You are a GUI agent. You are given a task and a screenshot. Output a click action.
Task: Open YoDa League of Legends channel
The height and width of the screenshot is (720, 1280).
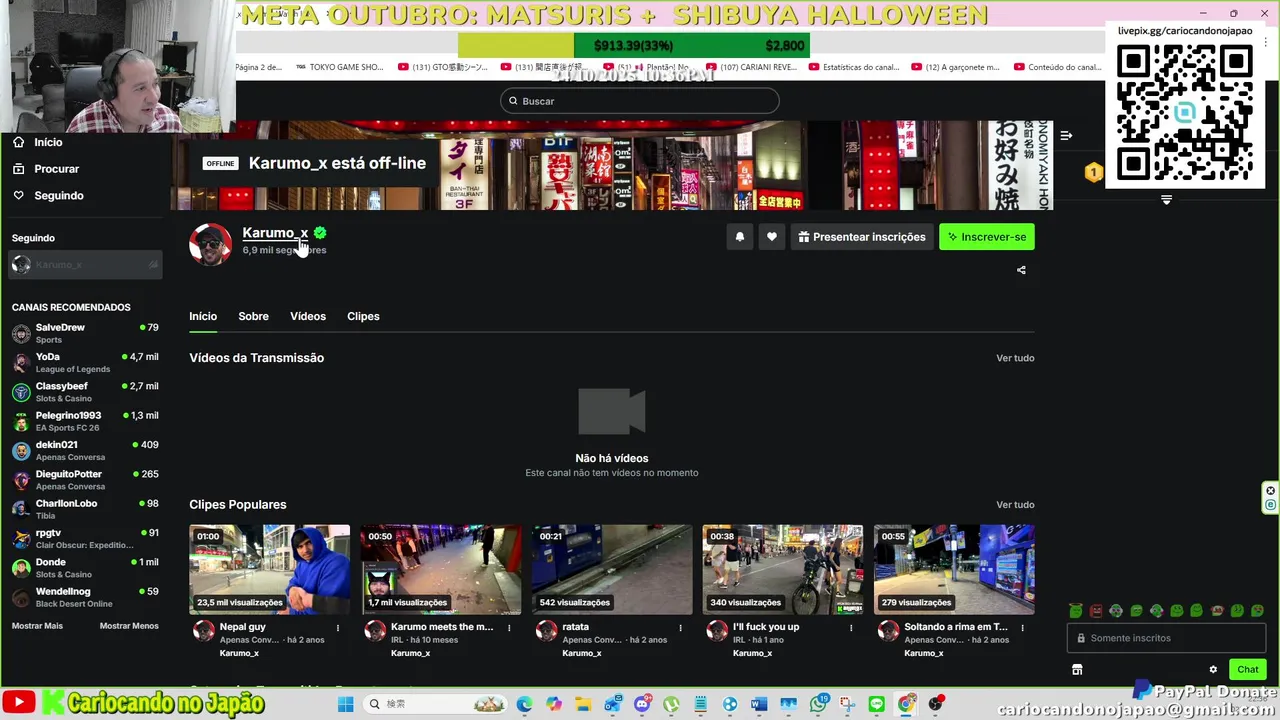click(85, 362)
